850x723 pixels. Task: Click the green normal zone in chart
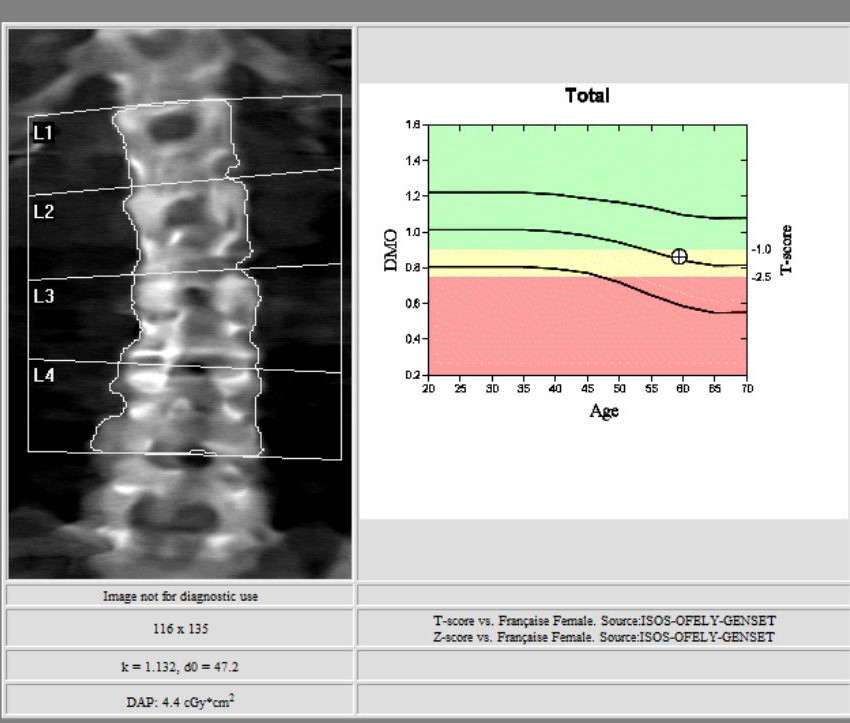point(520,160)
